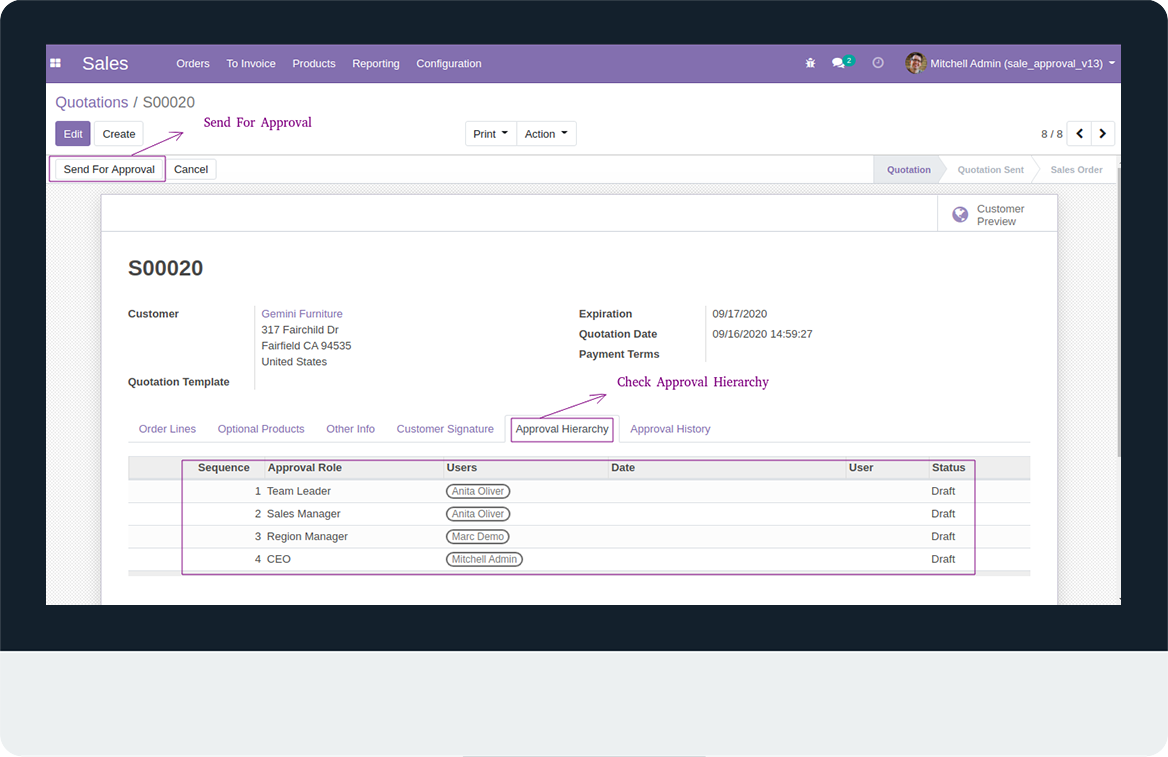Screen dimensions: 1168x757
Task: Open the Action dropdown
Action: (x=546, y=134)
